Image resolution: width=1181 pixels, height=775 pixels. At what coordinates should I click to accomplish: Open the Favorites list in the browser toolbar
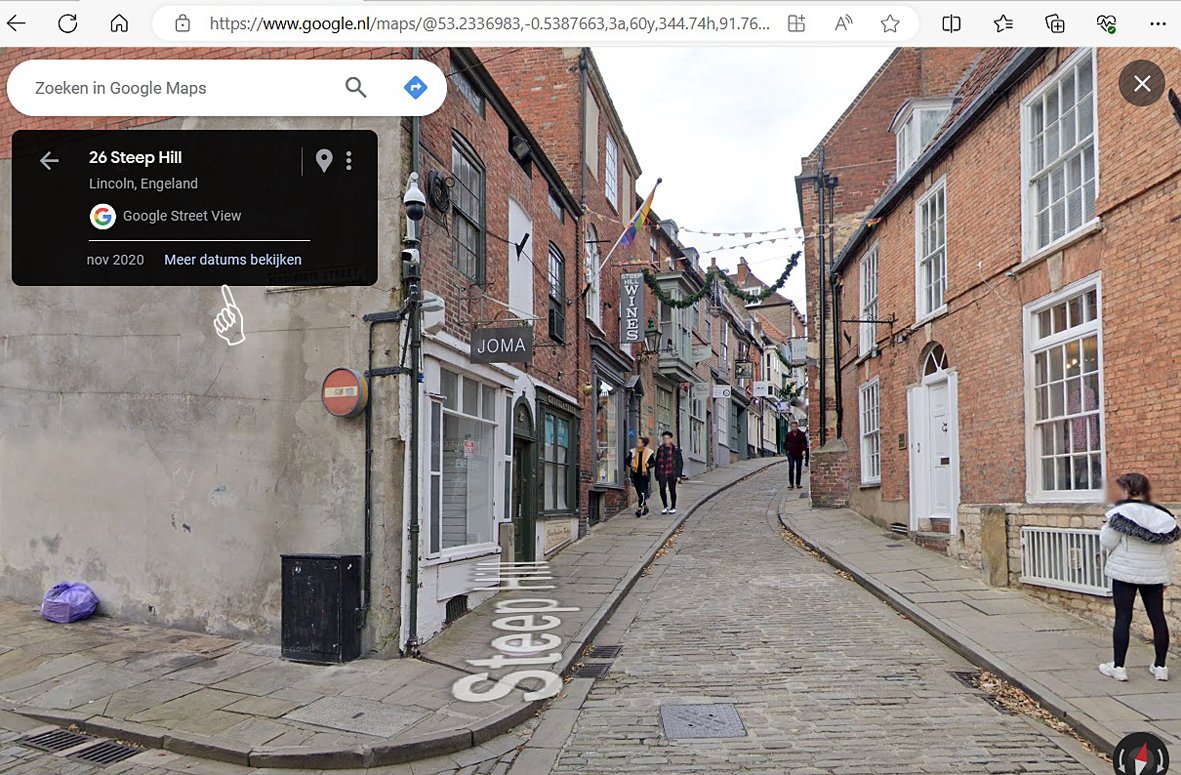click(1003, 24)
